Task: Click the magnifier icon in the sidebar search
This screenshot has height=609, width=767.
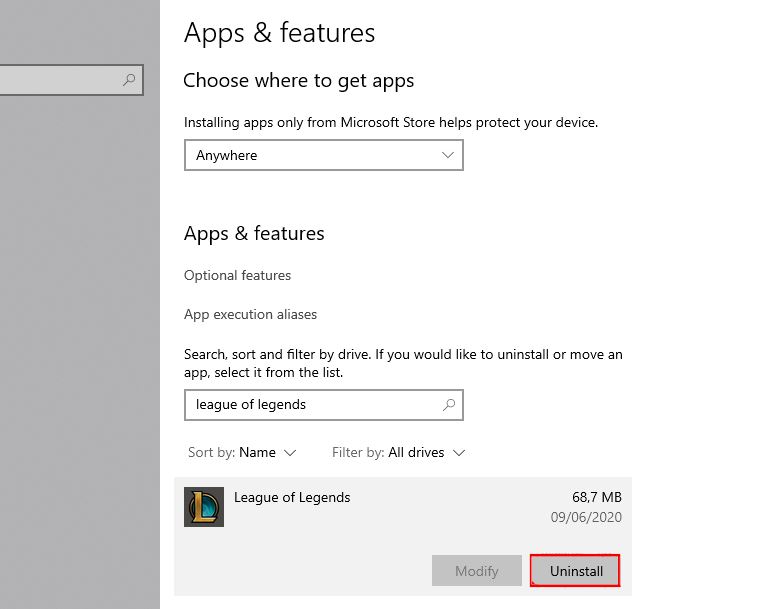Action: [129, 80]
